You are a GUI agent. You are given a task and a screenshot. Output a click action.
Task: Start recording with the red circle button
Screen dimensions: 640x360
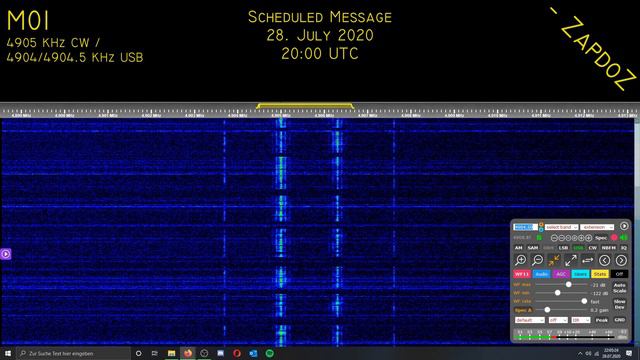[614, 238]
